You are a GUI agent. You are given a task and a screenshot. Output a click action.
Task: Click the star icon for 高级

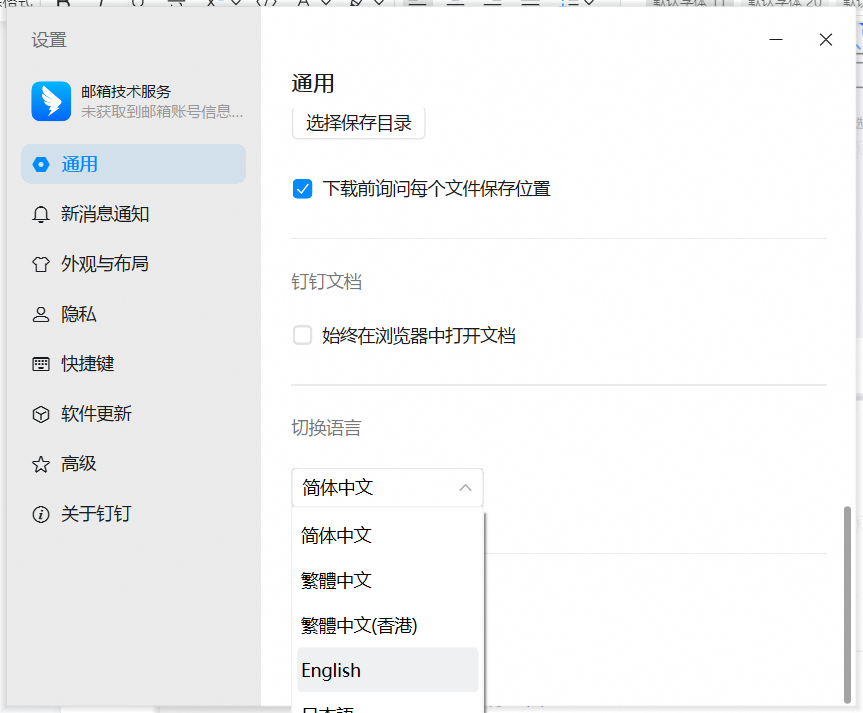pos(41,464)
